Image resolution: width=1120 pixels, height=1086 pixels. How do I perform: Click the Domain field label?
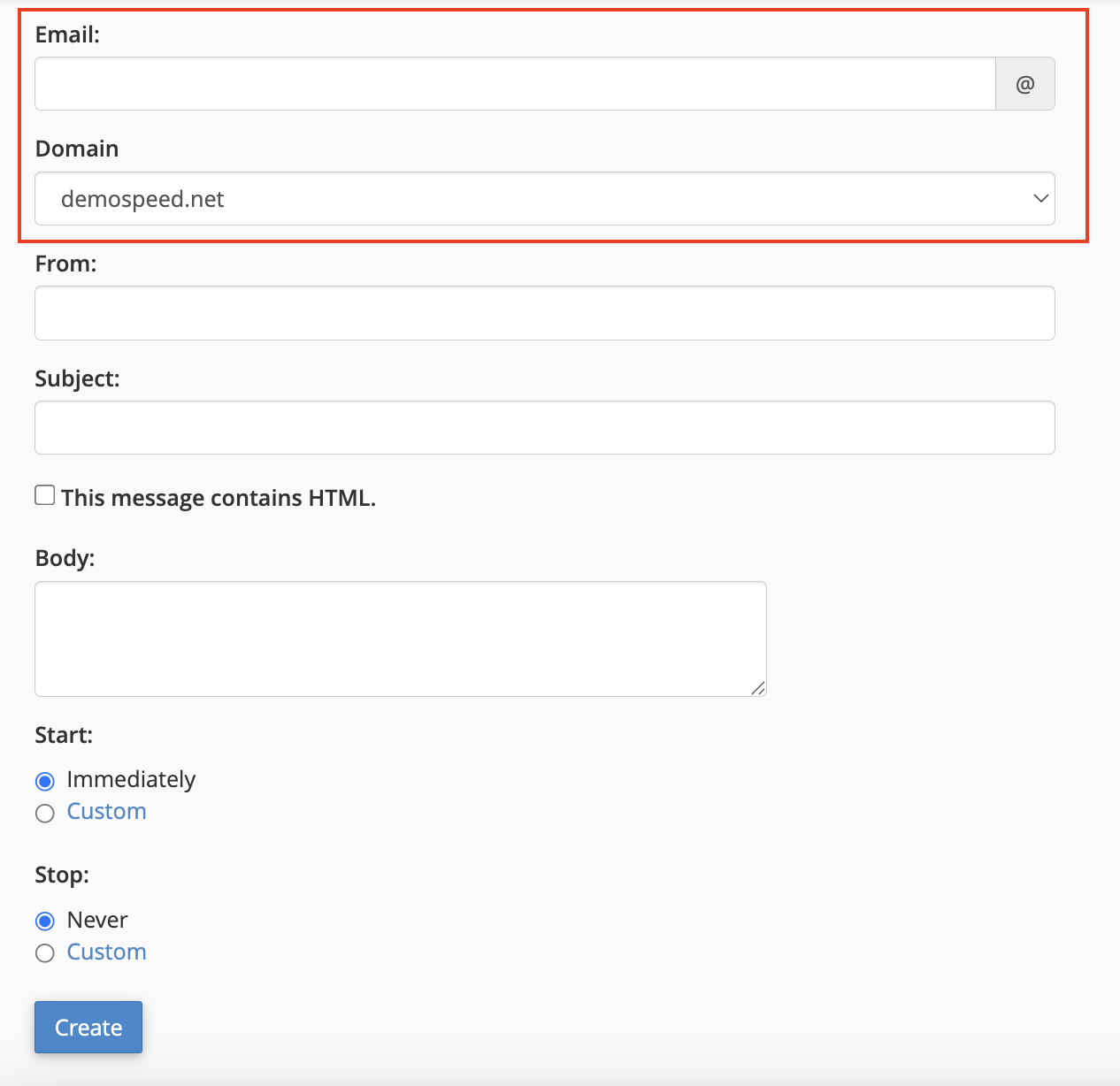[77, 149]
